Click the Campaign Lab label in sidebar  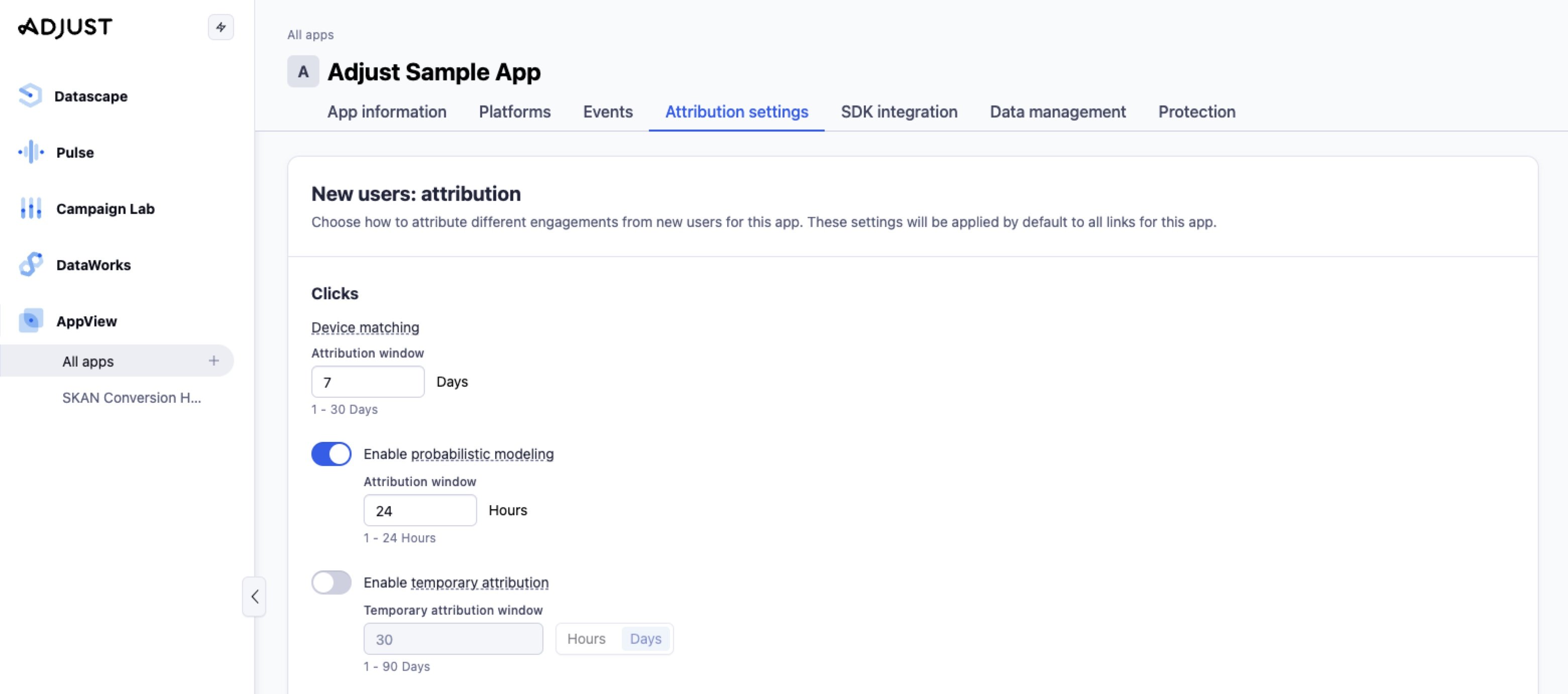(105, 209)
